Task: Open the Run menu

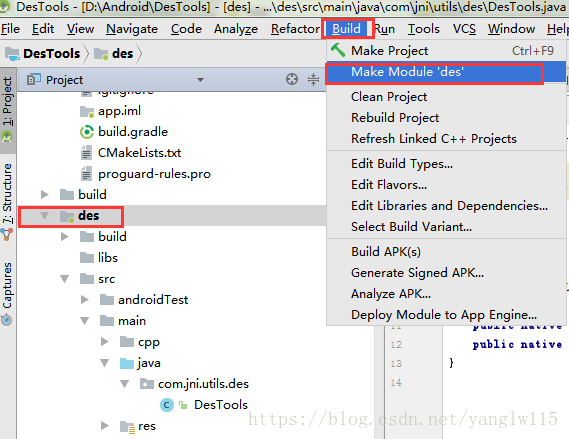Action: [x=384, y=29]
